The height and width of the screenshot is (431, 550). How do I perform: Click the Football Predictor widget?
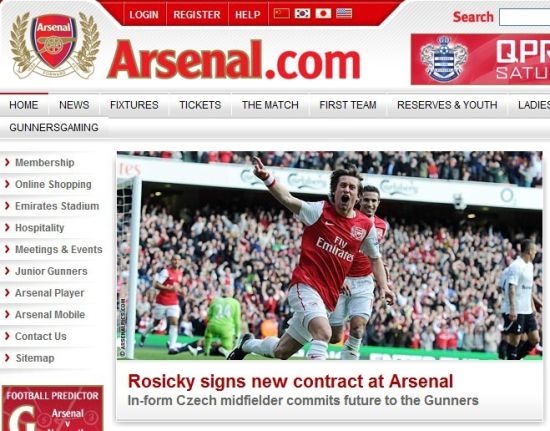pos(53,408)
